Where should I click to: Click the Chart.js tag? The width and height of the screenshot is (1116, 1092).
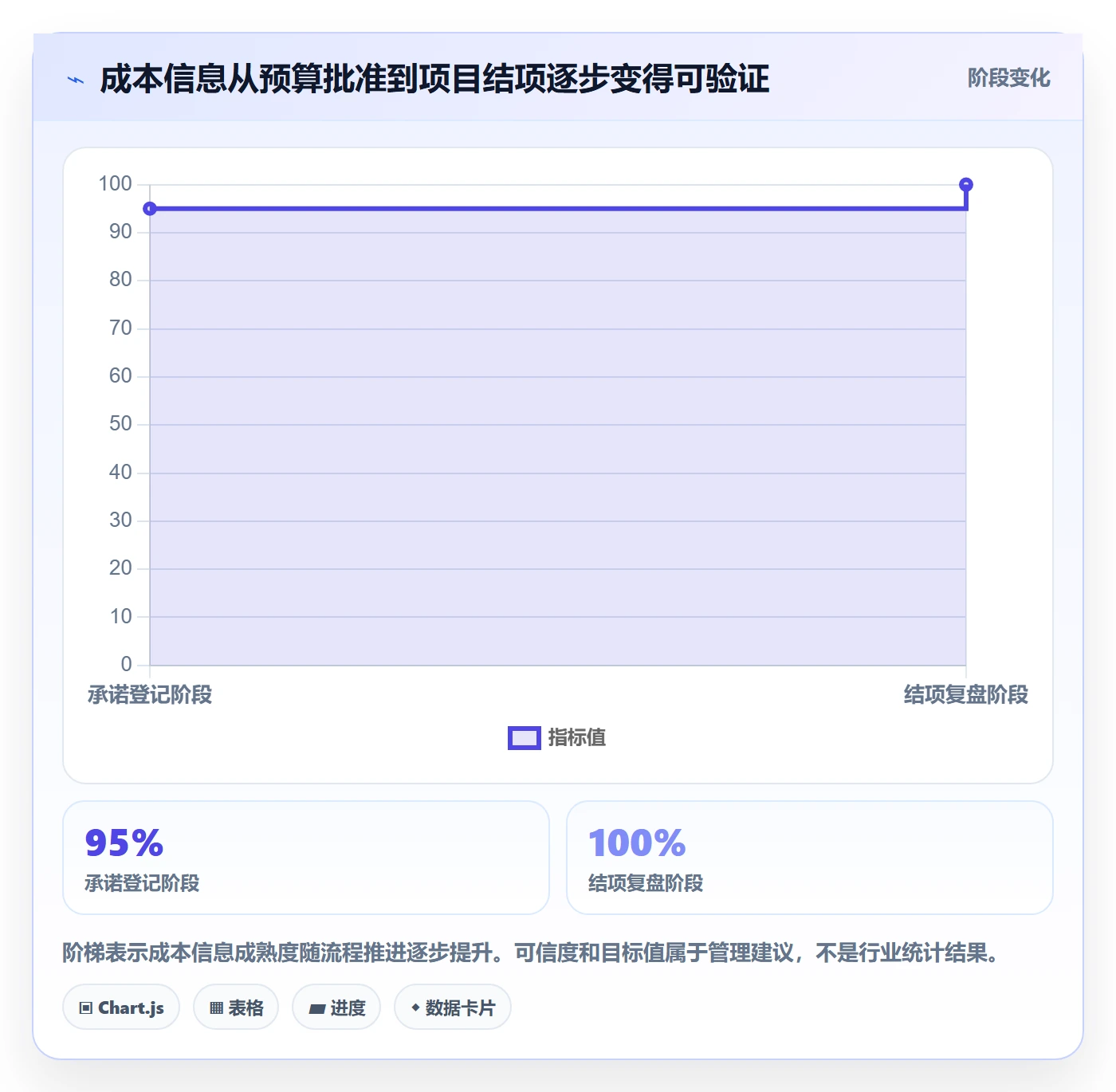[x=121, y=1008]
